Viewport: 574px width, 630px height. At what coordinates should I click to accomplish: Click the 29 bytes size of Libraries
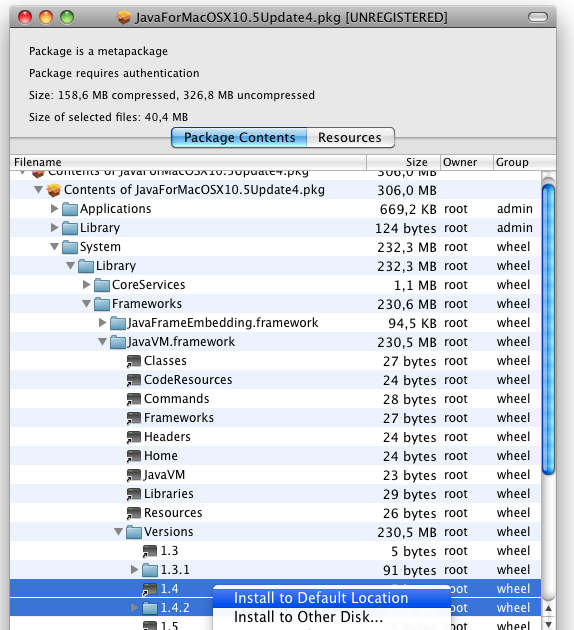[x=409, y=495]
